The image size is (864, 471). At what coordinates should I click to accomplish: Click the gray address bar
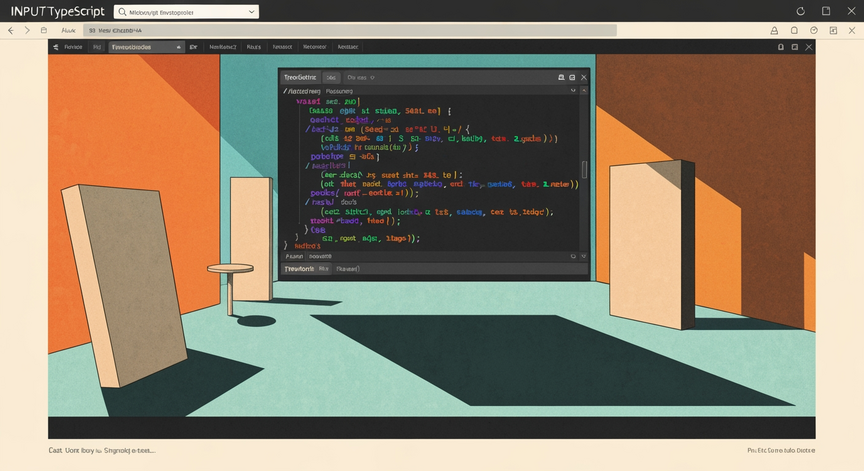point(350,30)
